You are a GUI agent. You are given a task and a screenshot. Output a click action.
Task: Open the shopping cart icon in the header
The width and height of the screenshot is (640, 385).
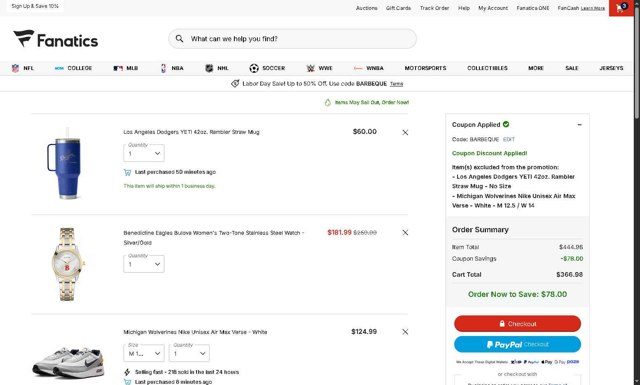(621, 8)
